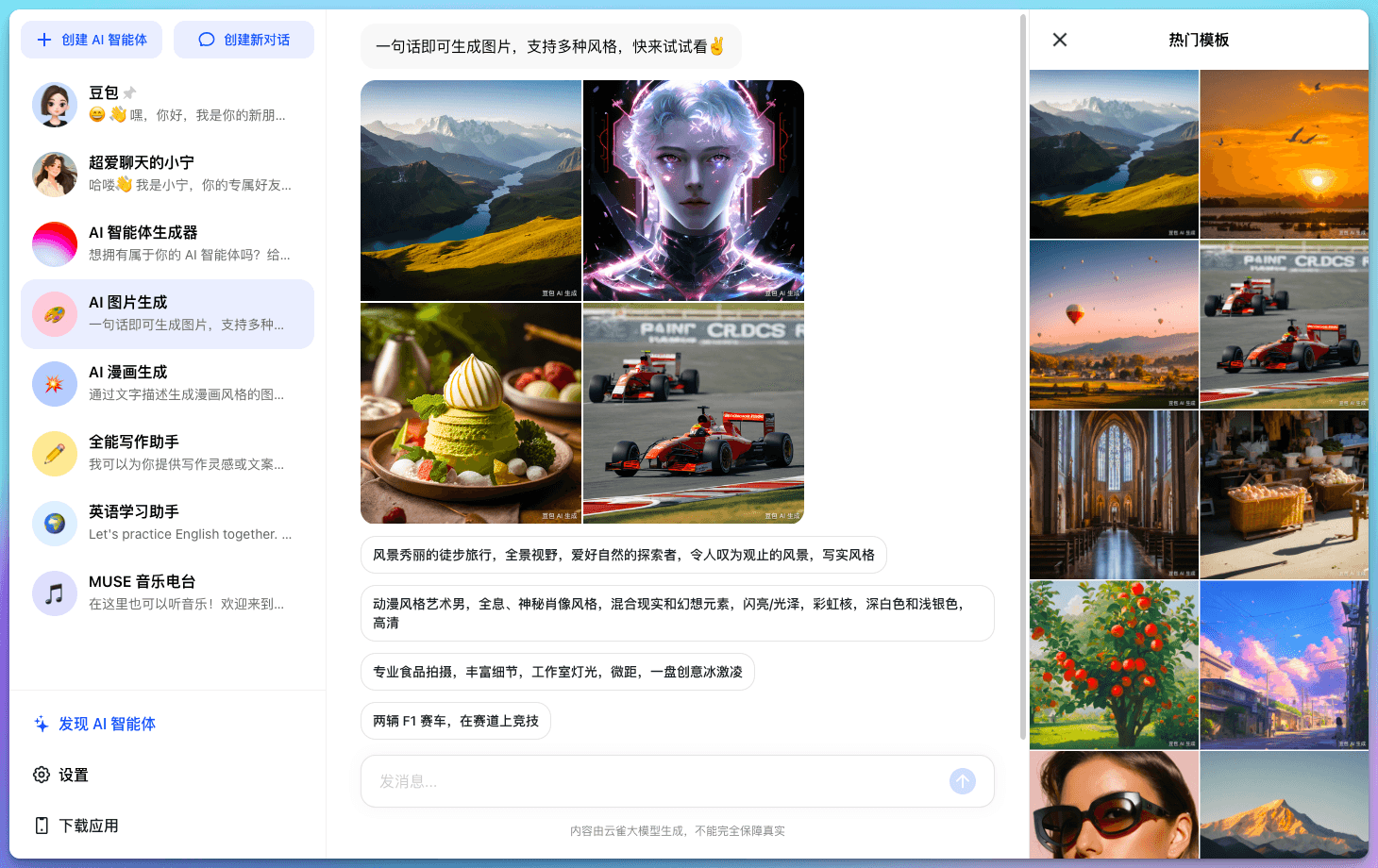1378x868 pixels.
Task: Send message with the arrow button
Action: click(963, 781)
